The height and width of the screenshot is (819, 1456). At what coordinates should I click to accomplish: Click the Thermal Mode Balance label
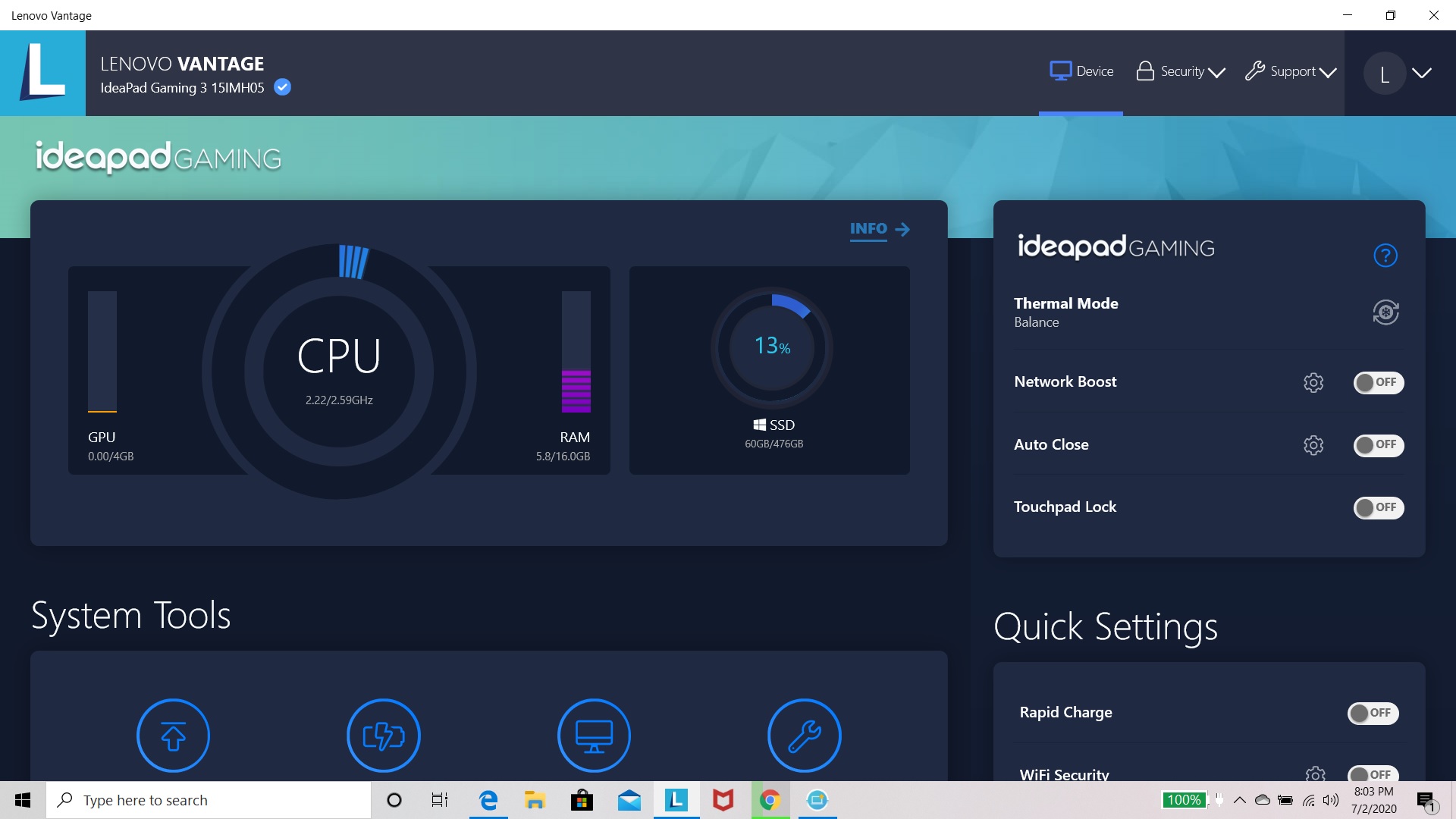(1037, 322)
